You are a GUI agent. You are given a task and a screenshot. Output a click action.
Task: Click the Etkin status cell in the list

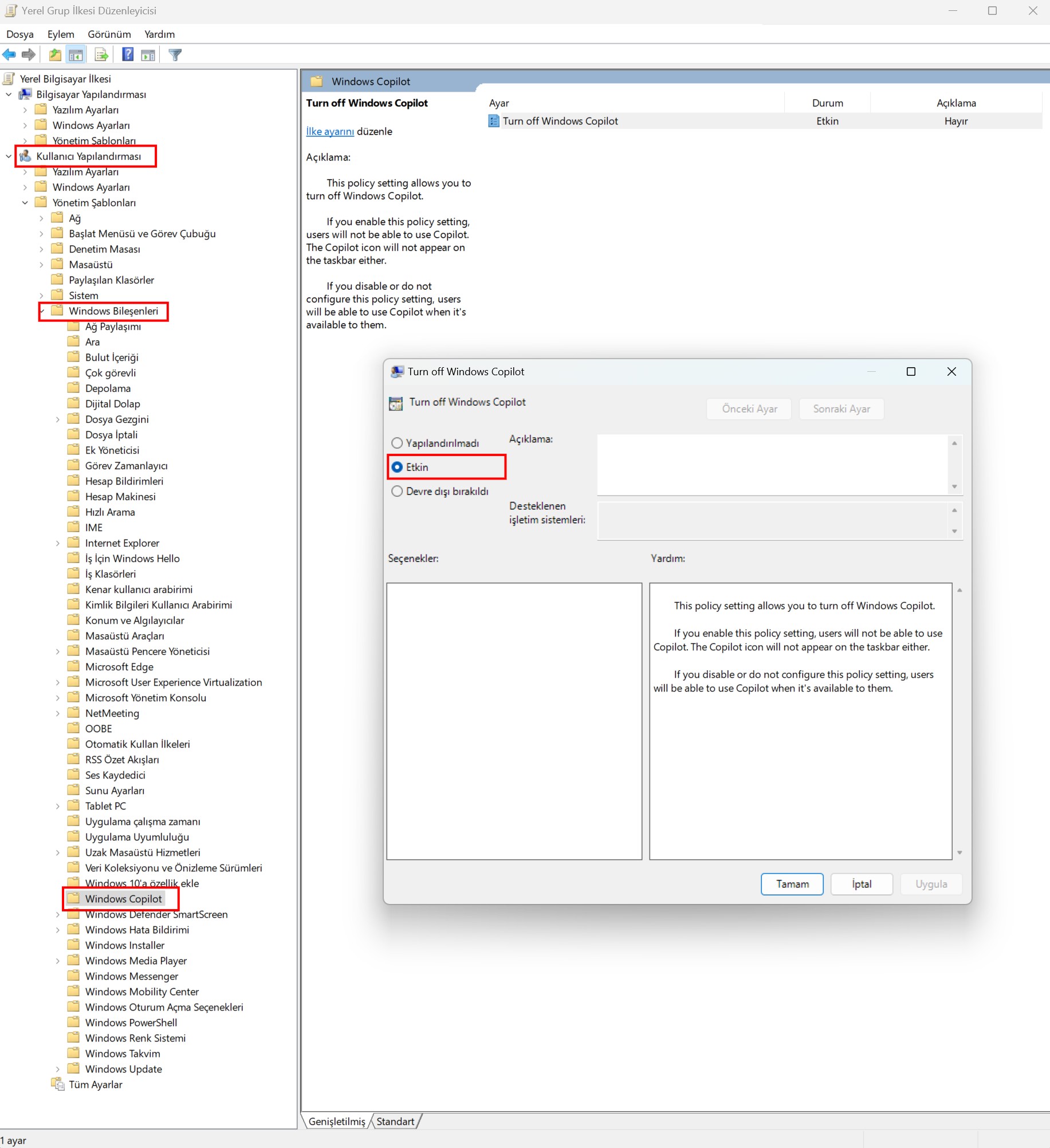click(x=827, y=121)
